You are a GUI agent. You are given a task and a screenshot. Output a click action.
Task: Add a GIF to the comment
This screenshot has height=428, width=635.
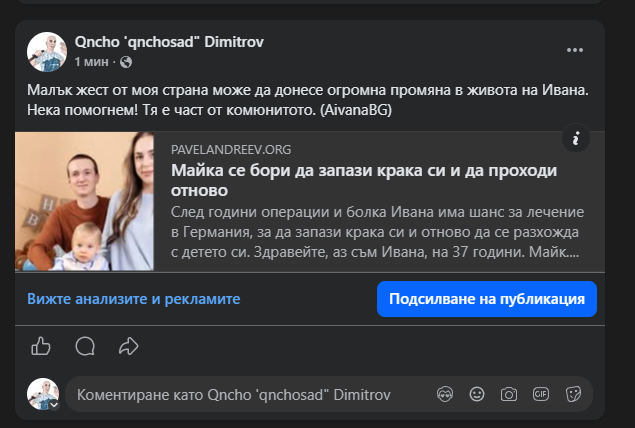point(541,394)
